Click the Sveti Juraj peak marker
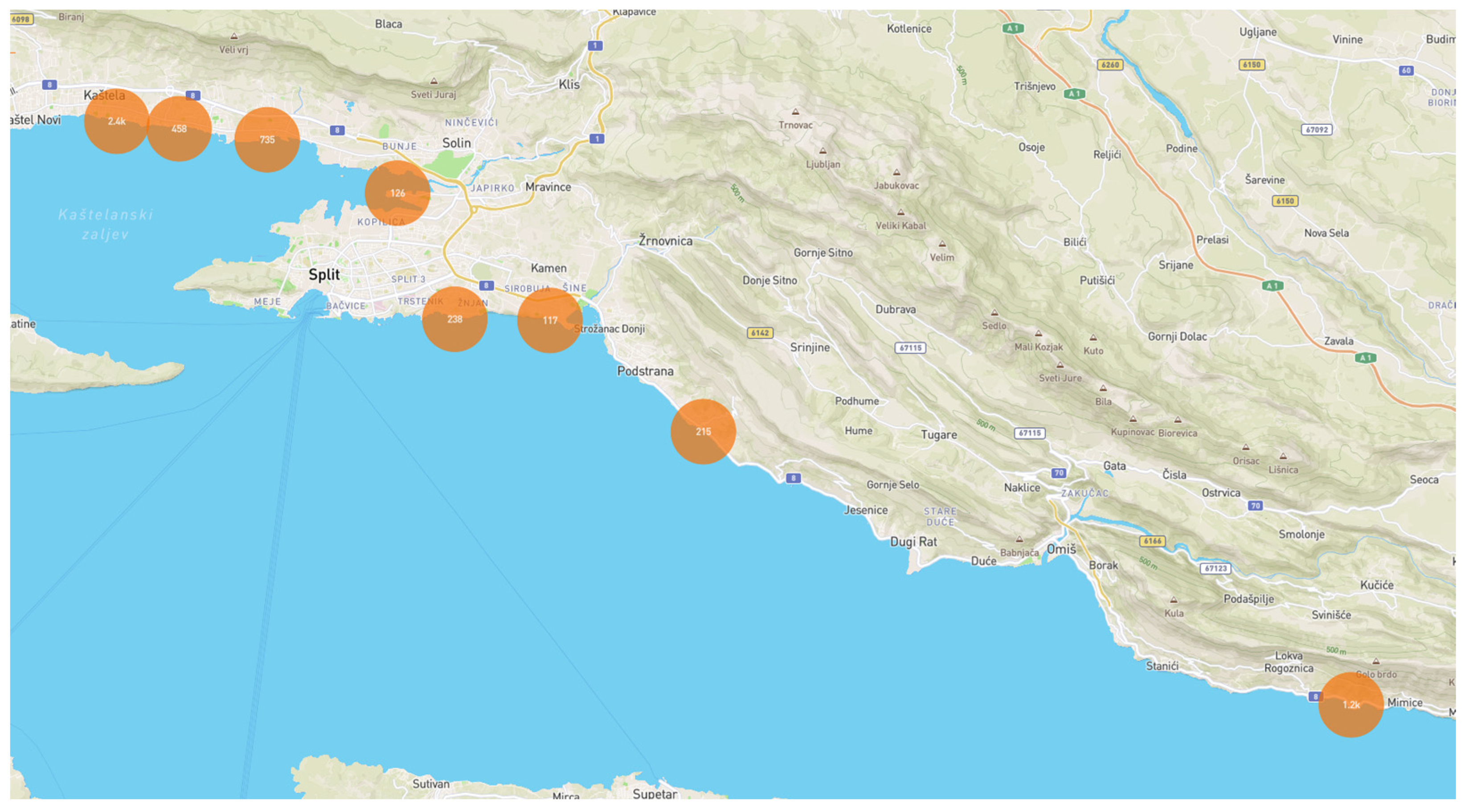1465x812 pixels. coord(434,82)
